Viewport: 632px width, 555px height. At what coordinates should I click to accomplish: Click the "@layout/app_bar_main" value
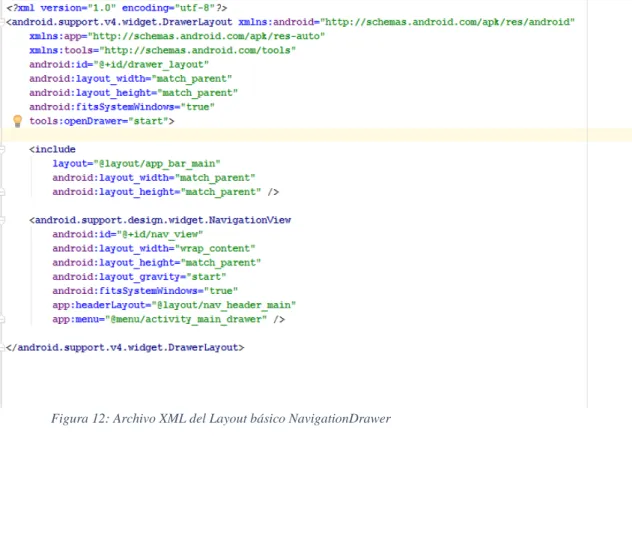pyautogui.click(x=157, y=164)
